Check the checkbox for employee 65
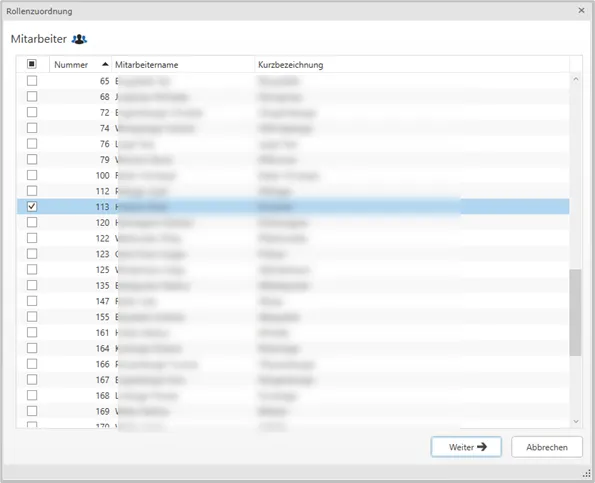The height and width of the screenshot is (483, 595). pyautogui.click(x=32, y=81)
